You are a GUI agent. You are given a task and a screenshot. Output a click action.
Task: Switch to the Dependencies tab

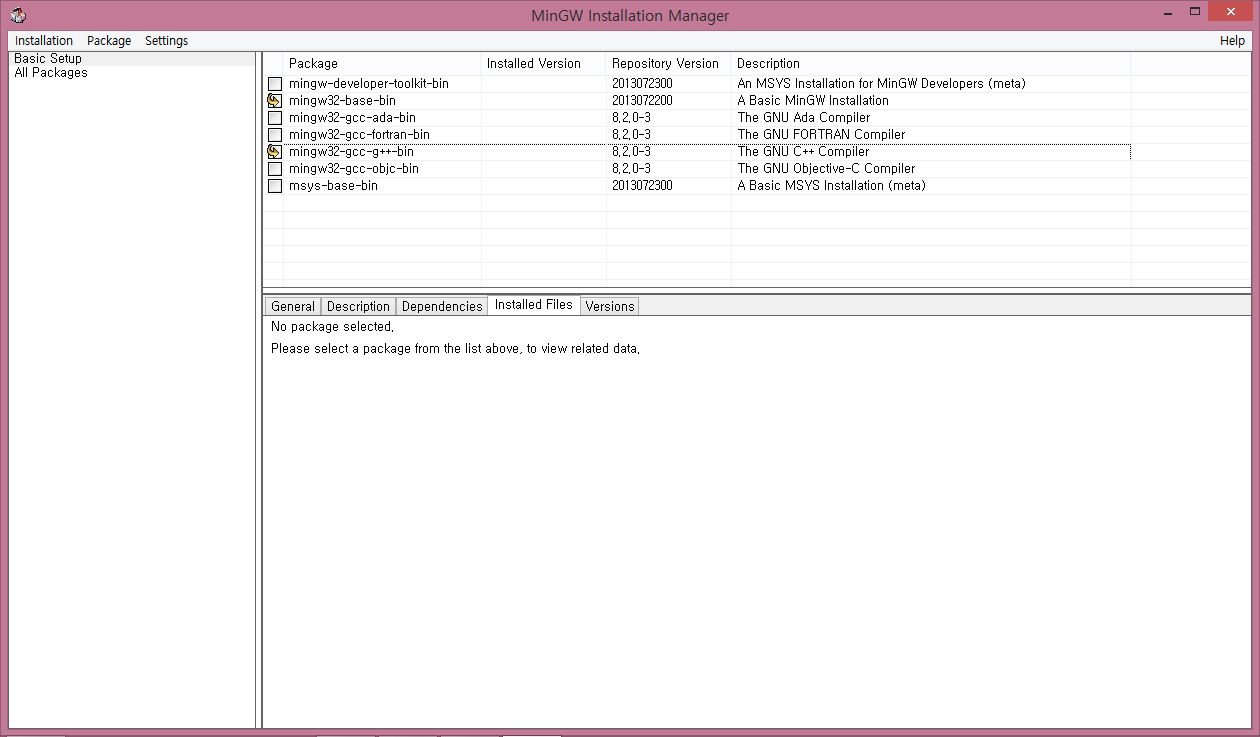pos(442,306)
